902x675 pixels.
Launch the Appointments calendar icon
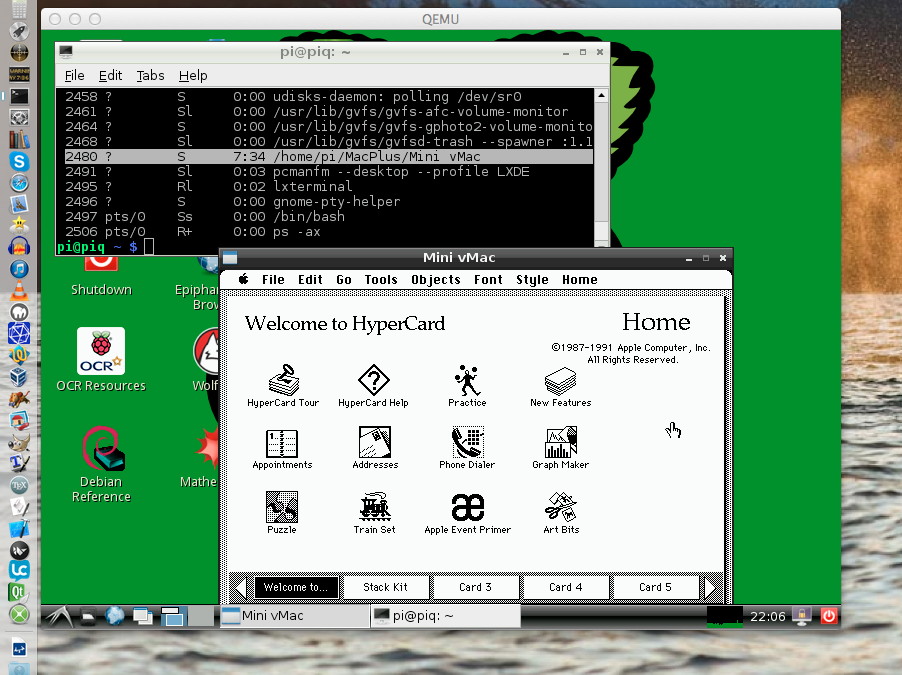282,444
